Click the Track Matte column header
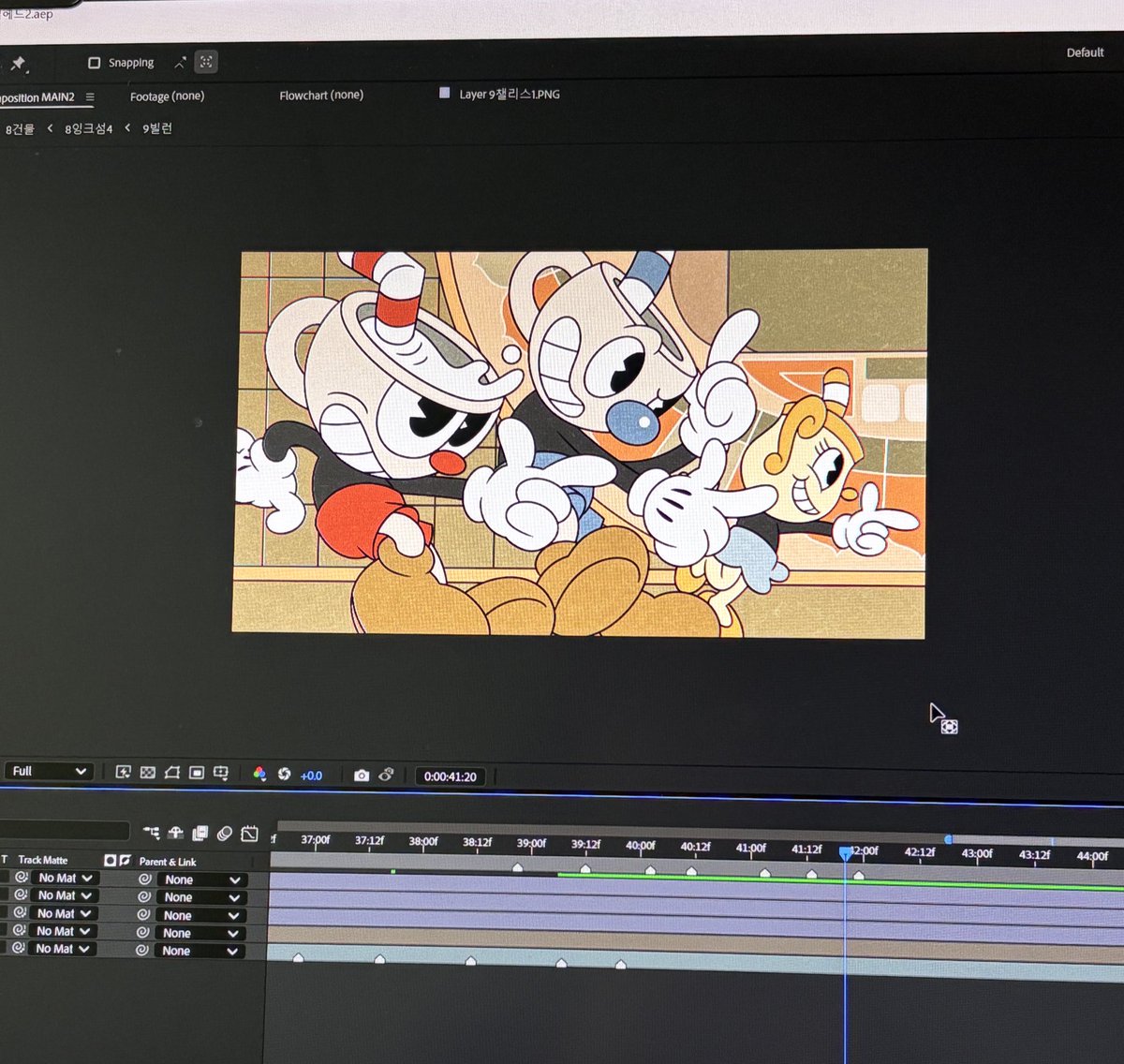This screenshot has height=1064, width=1124. pyautogui.click(x=42, y=860)
